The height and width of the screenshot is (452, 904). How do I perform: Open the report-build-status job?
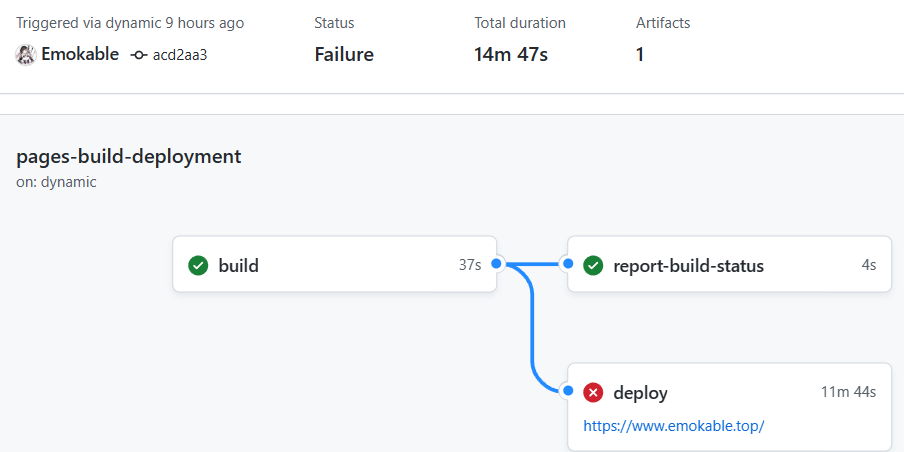(x=688, y=265)
